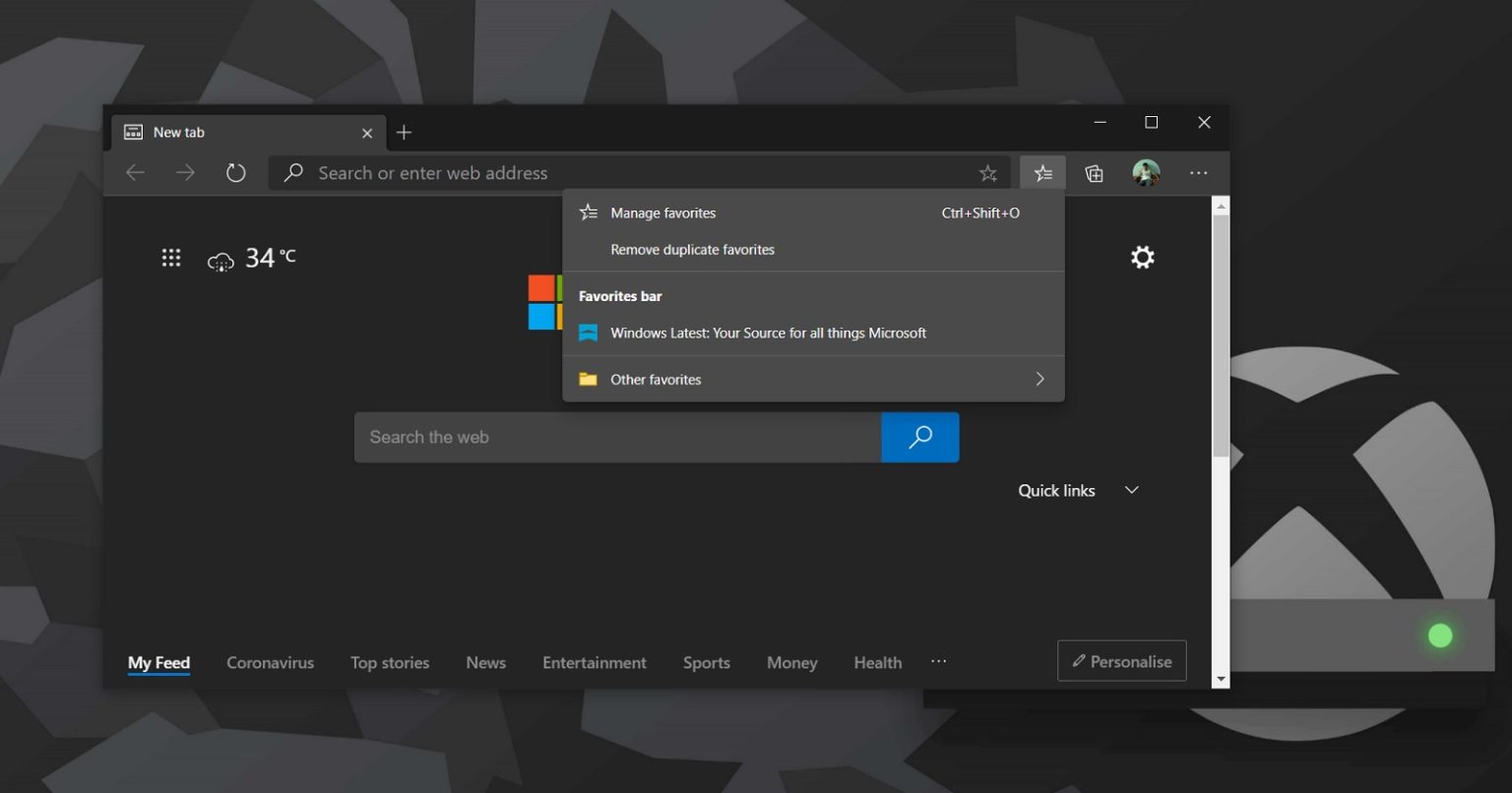Open a new tab with plus button
This screenshot has height=793, width=1512.
(x=404, y=133)
